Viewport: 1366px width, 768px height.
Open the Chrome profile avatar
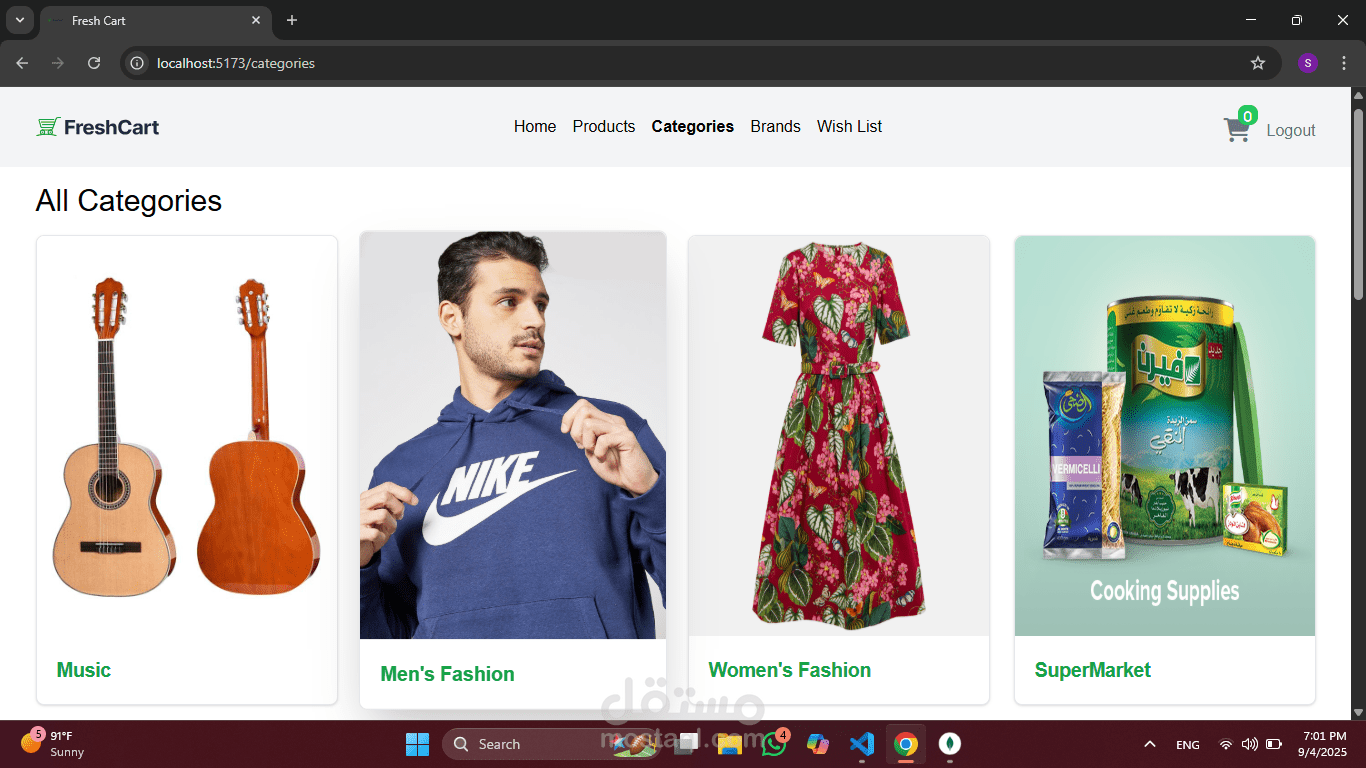click(x=1308, y=63)
